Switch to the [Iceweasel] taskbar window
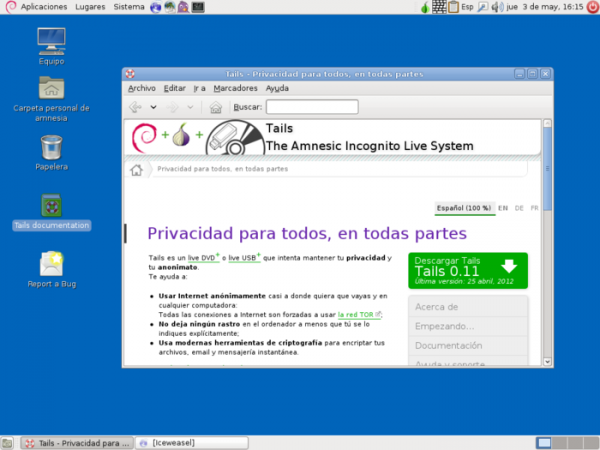 pos(191,442)
